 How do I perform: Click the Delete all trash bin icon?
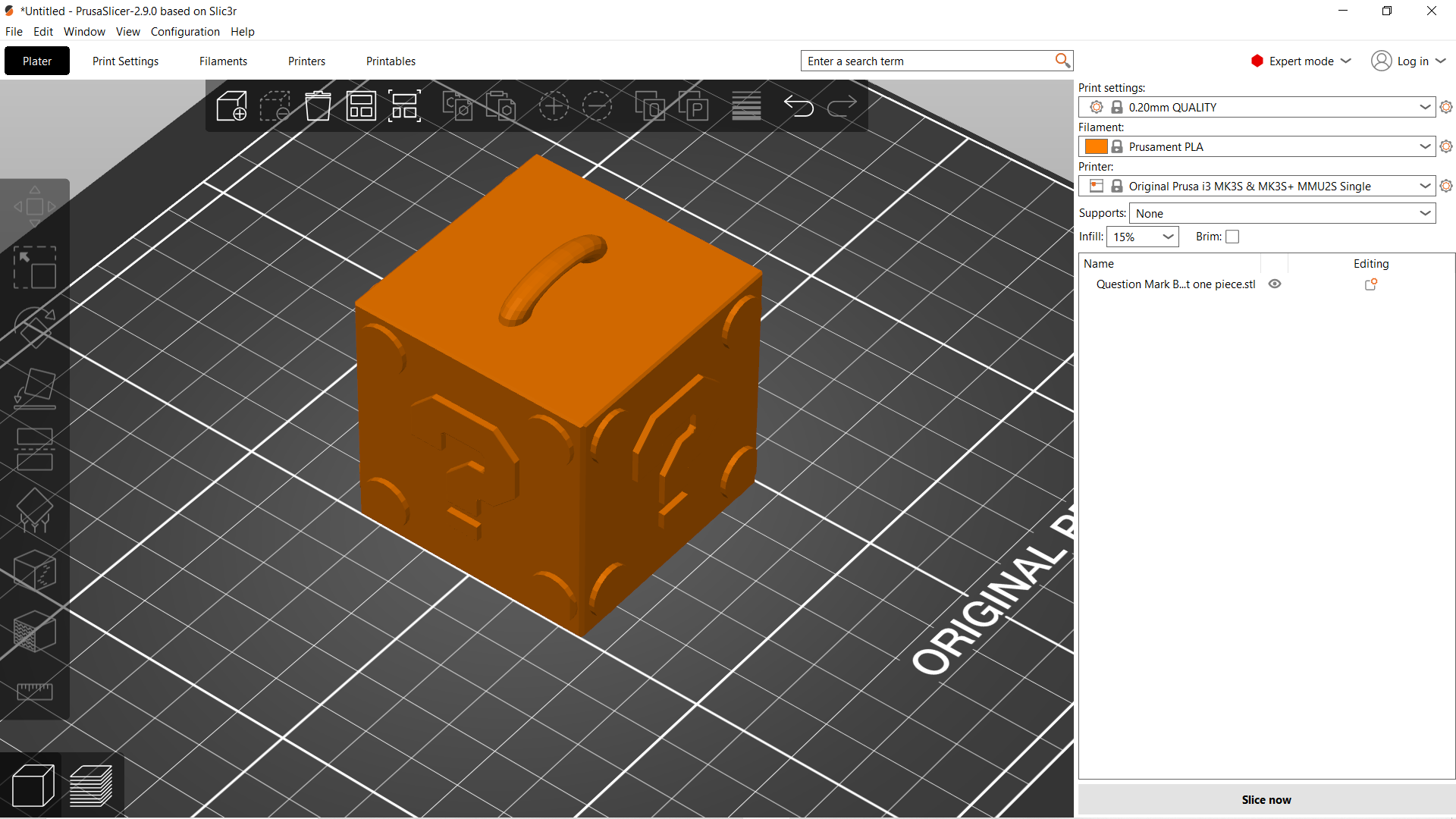pos(318,106)
